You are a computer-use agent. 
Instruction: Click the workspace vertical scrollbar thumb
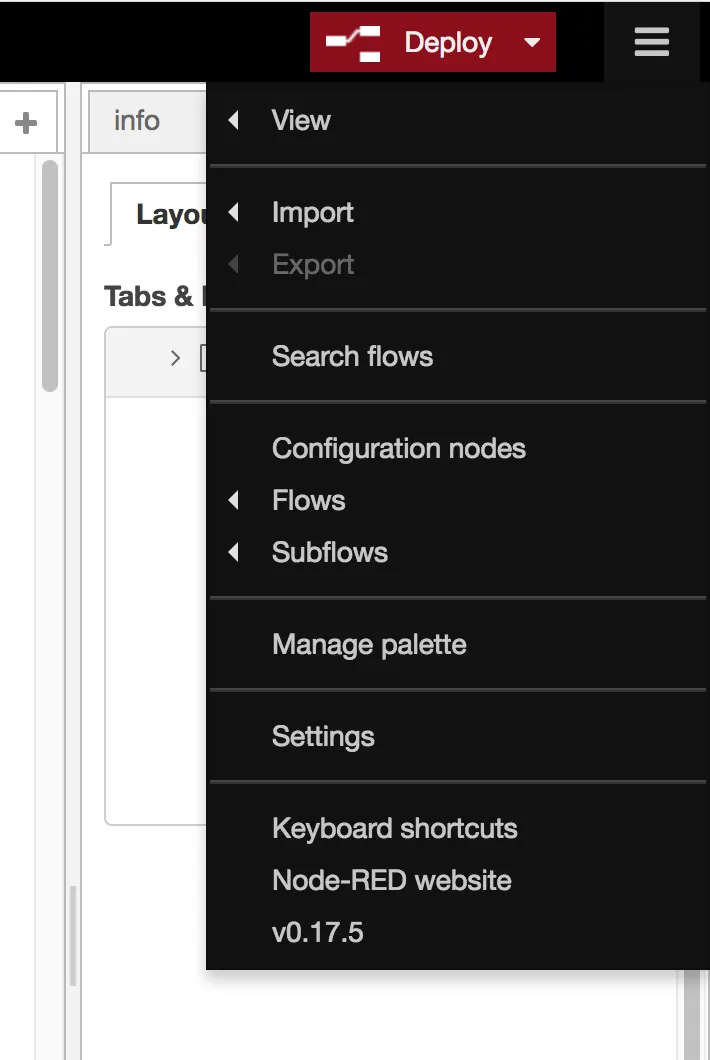[x=49, y=276]
